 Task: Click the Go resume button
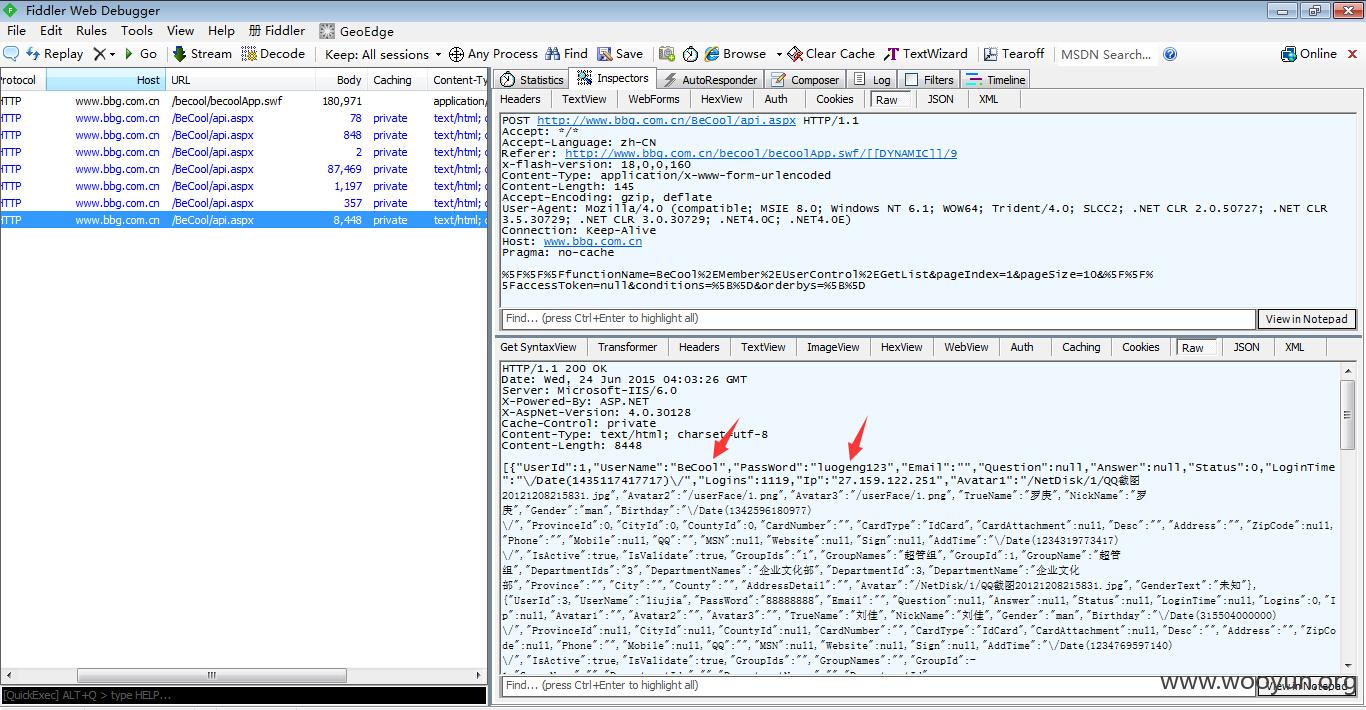click(140, 54)
